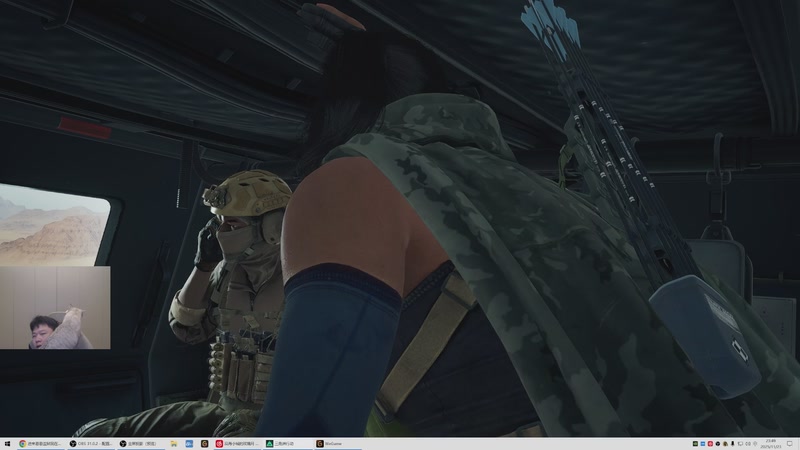This screenshot has width=800, height=450.
Task: Click the streamer webcam overlay
Action: [x=55, y=308]
